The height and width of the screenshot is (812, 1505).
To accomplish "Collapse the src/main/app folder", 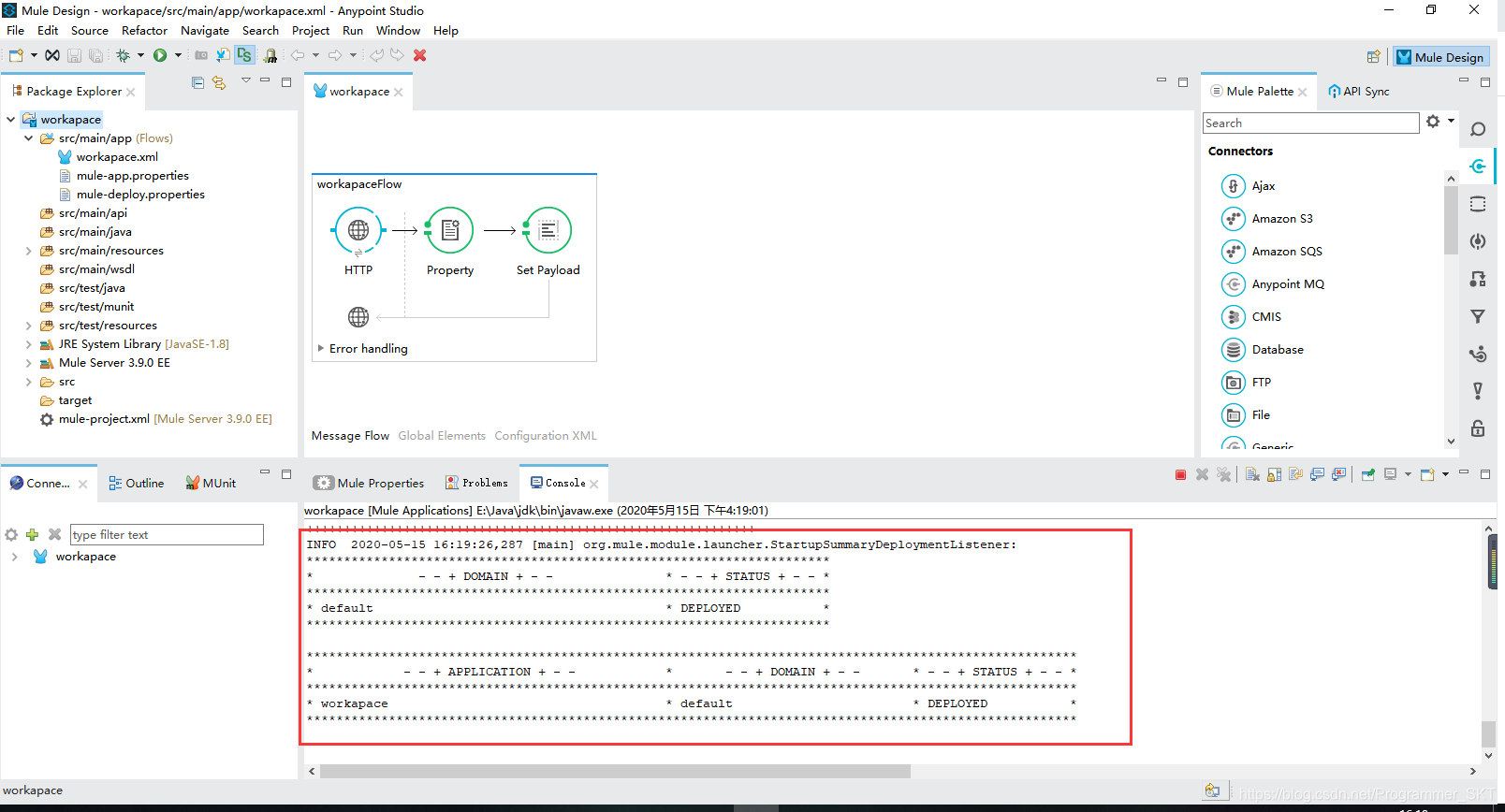I will [29, 138].
